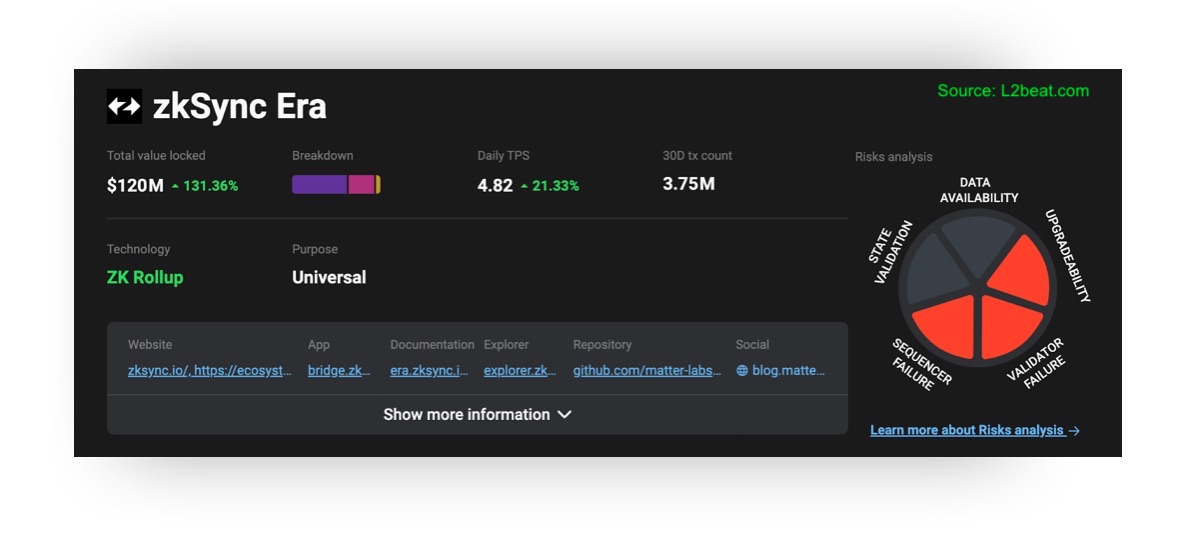1189x537 pixels.
Task: Click the STATE VALIDATION chart label
Action: (889, 253)
